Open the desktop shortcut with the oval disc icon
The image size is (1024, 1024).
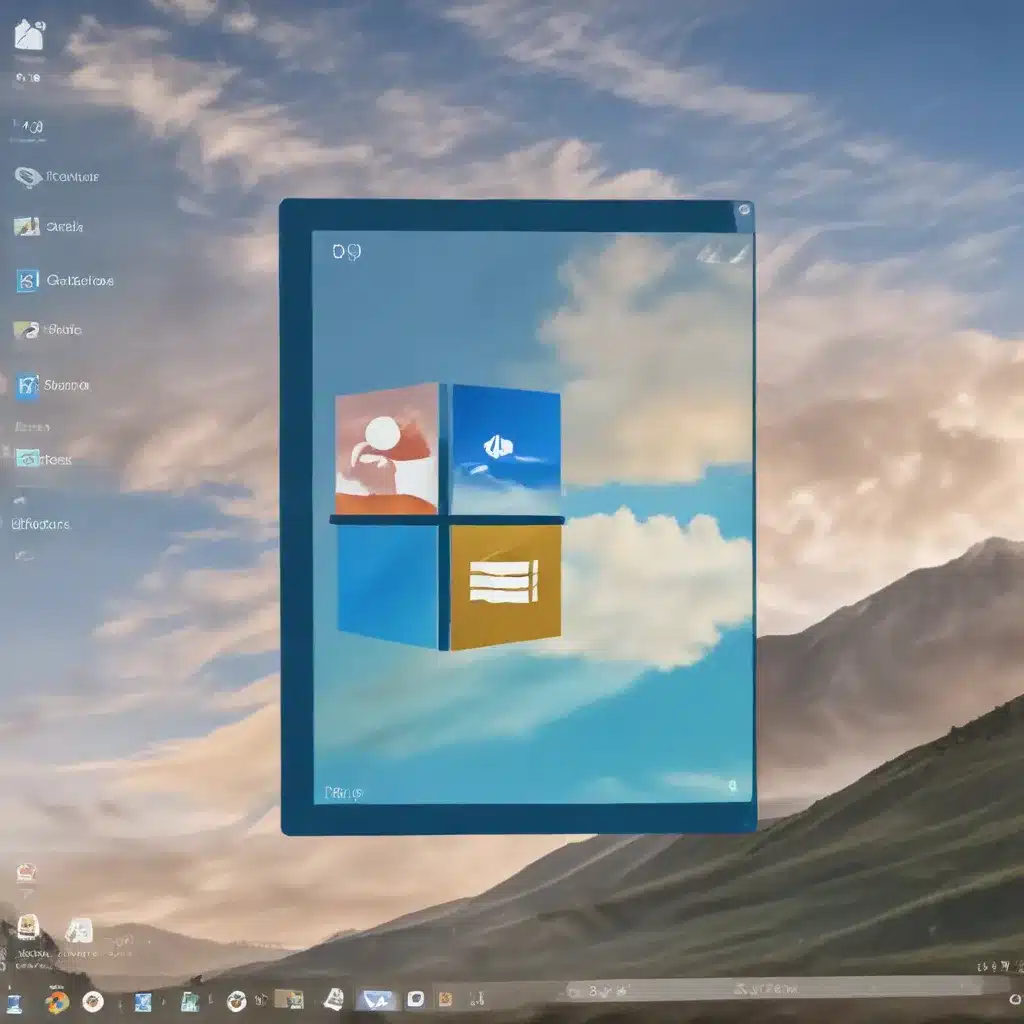point(28,177)
